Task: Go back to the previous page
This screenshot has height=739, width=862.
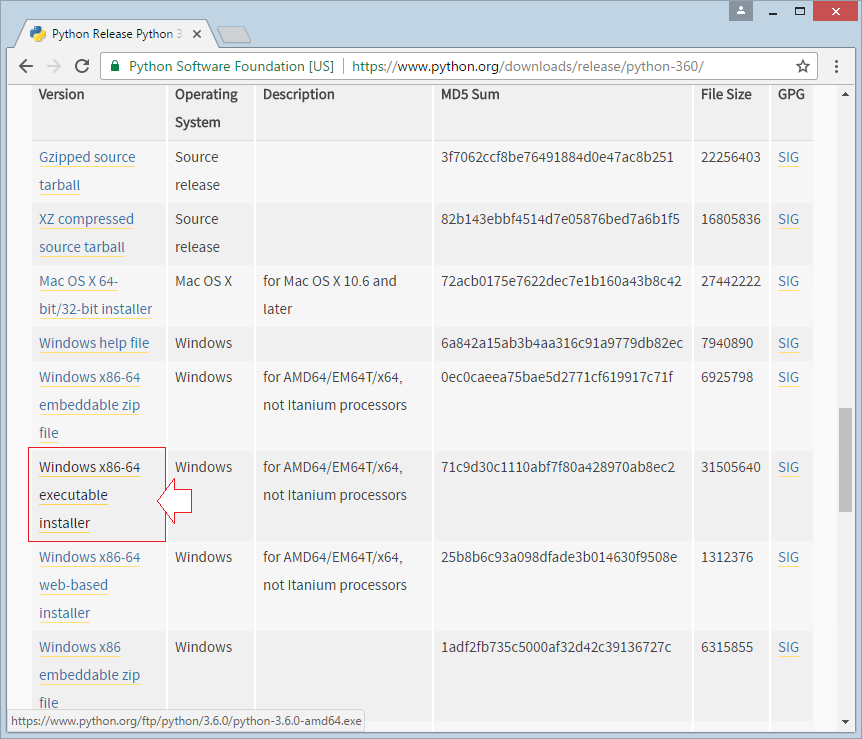Action: pyautogui.click(x=26, y=67)
